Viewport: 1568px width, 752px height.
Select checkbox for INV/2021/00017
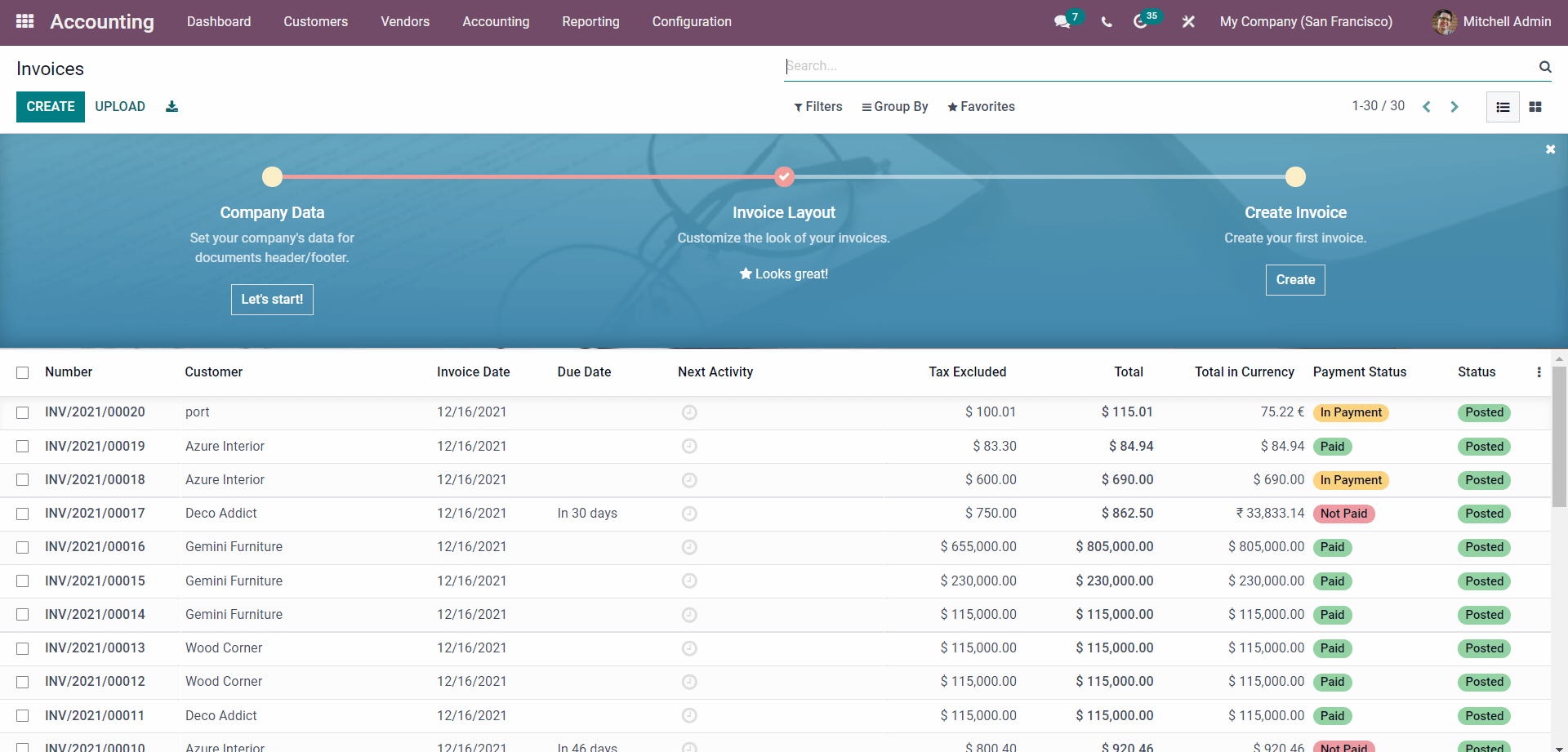click(x=23, y=514)
